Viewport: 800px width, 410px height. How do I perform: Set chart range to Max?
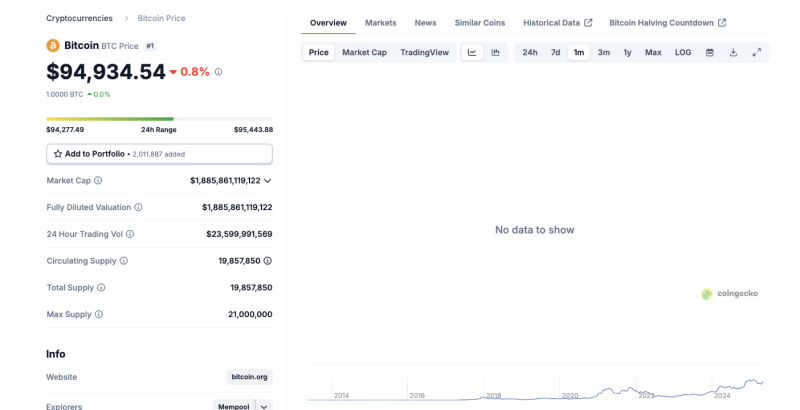coord(653,53)
